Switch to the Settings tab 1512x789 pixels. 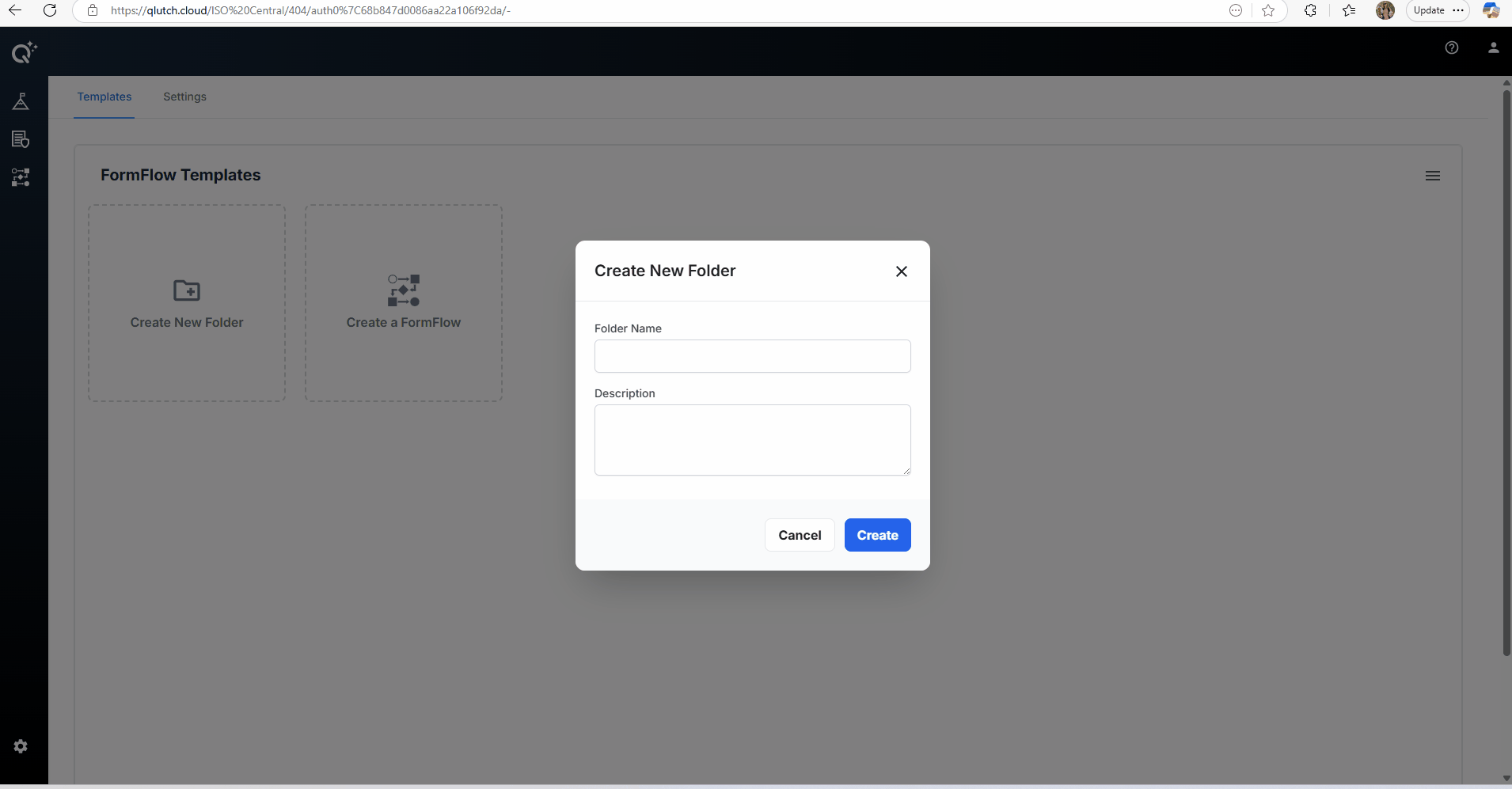(184, 97)
